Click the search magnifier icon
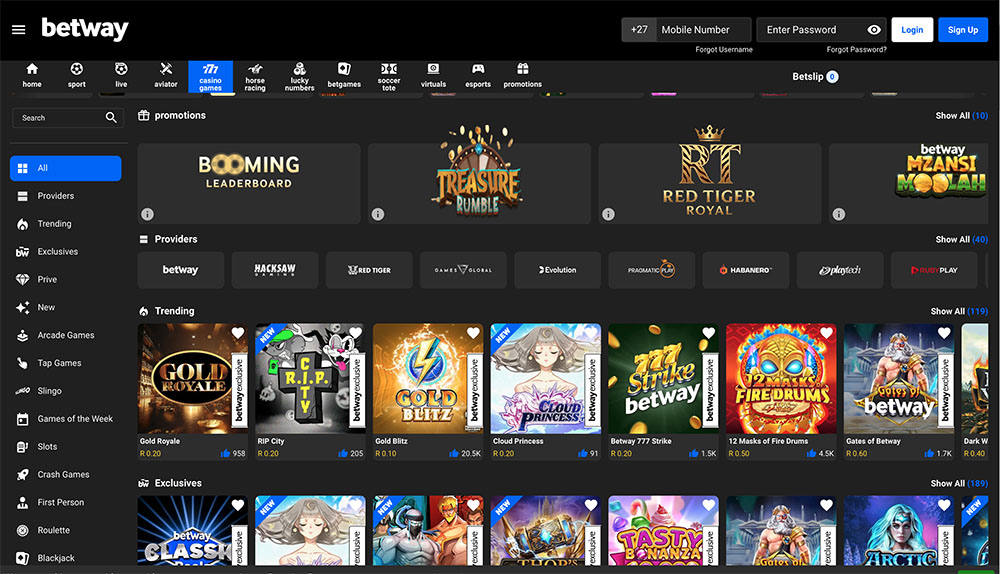 [111, 118]
